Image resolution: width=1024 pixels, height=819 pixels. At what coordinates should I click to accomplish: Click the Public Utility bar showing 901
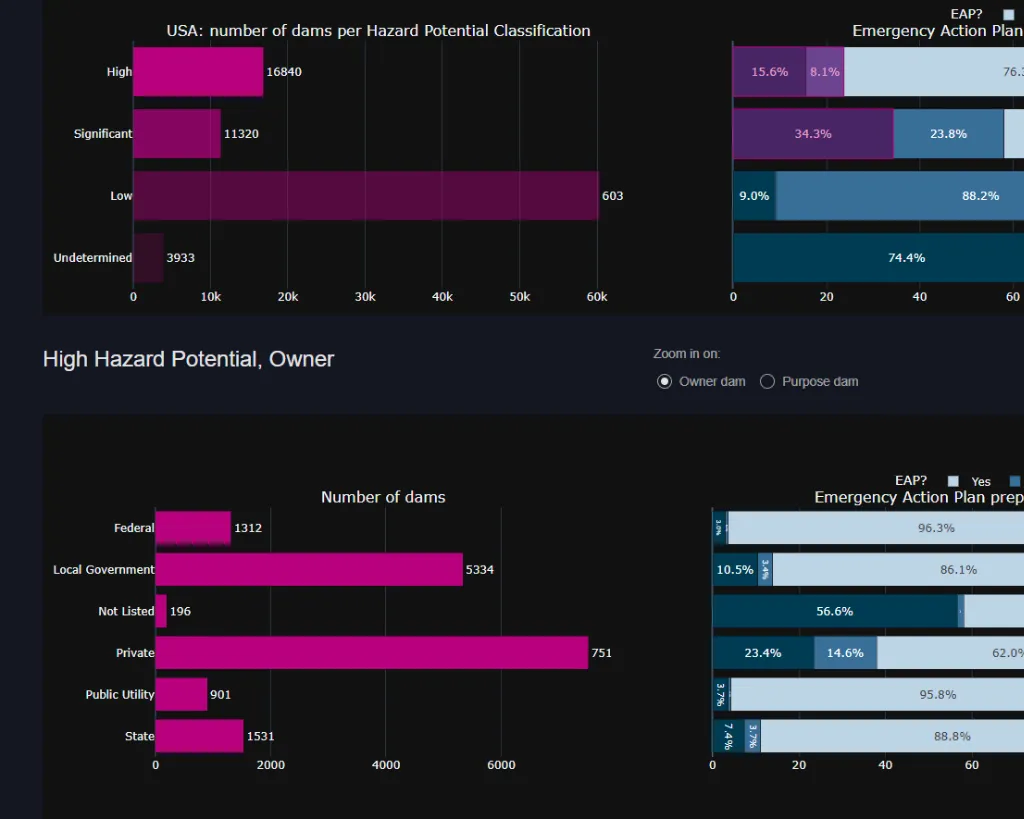click(181, 695)
